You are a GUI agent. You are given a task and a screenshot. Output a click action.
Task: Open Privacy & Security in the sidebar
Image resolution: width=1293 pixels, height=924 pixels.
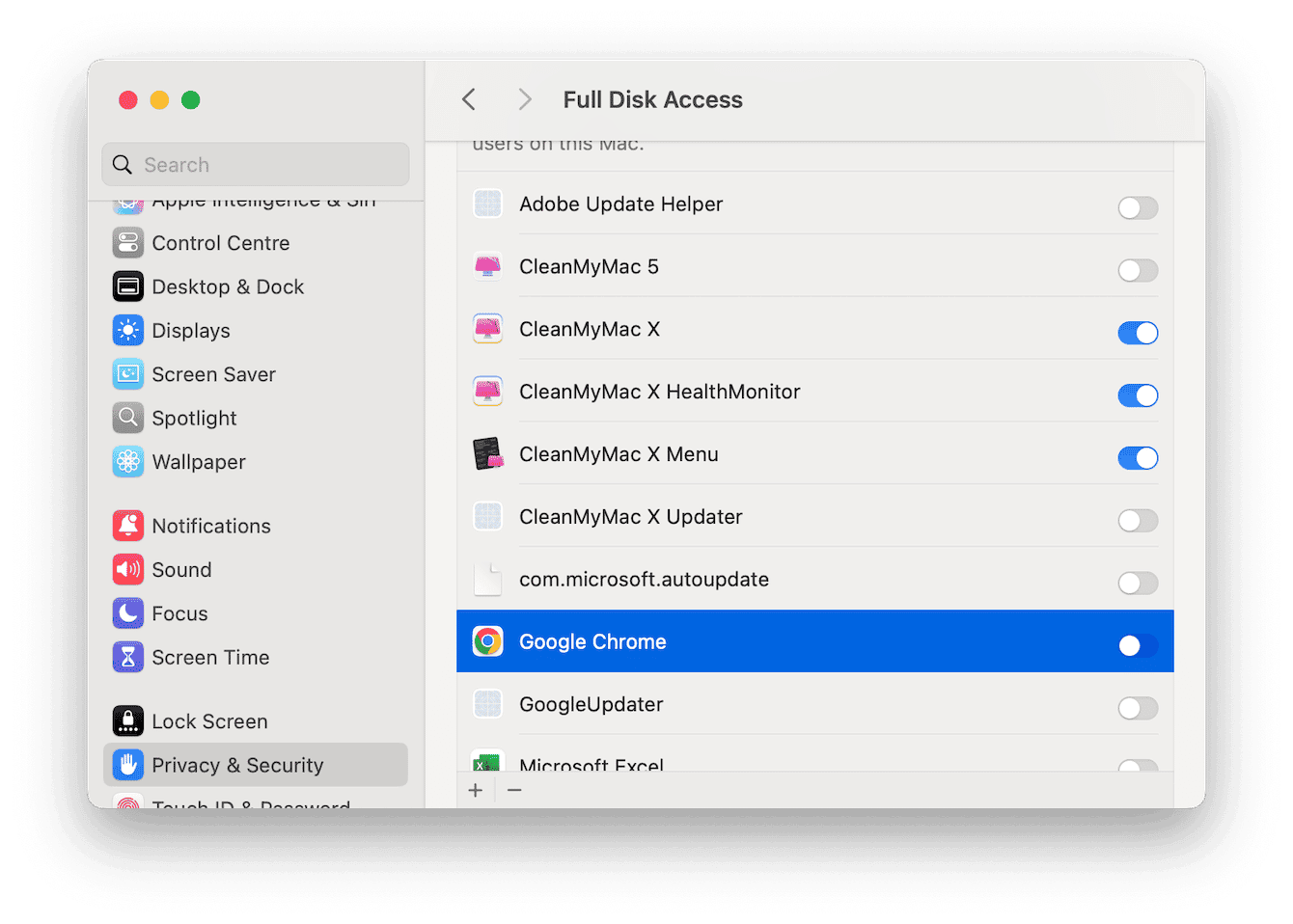237,764
